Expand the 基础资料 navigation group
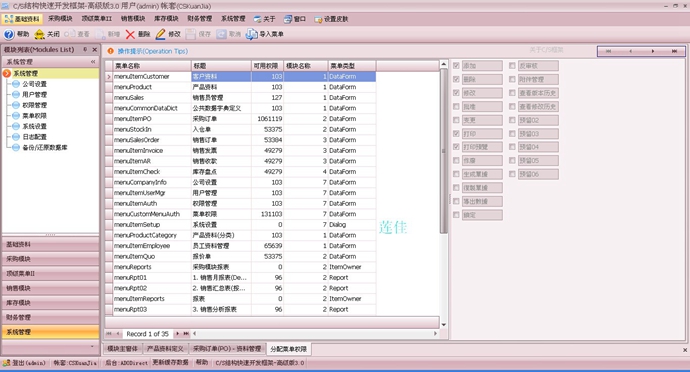 (x=51, y=244)
